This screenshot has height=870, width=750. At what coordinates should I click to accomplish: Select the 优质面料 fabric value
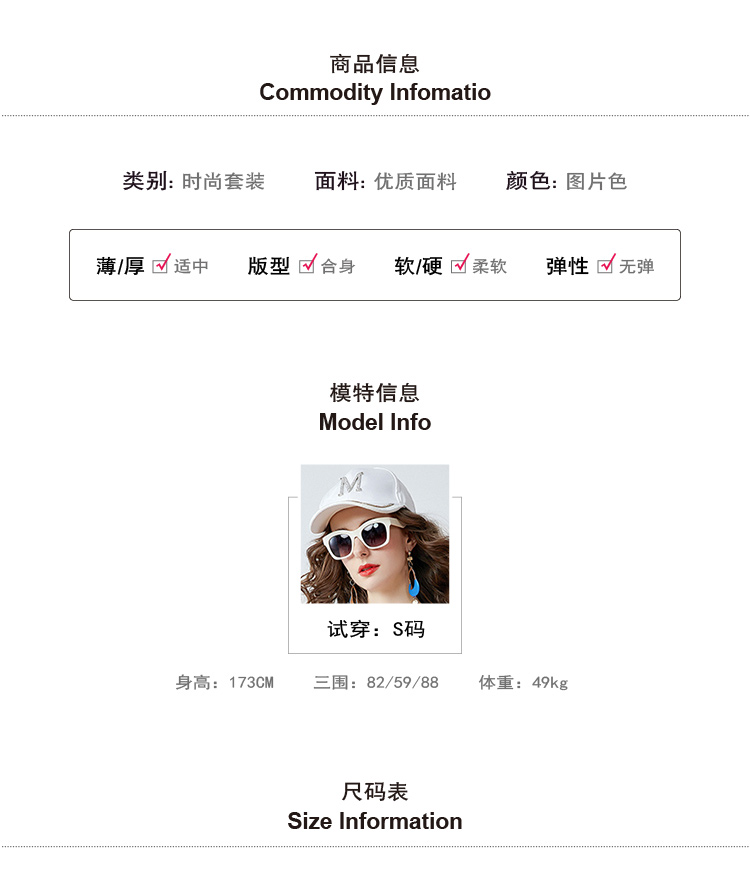click(x=415, y=182)
